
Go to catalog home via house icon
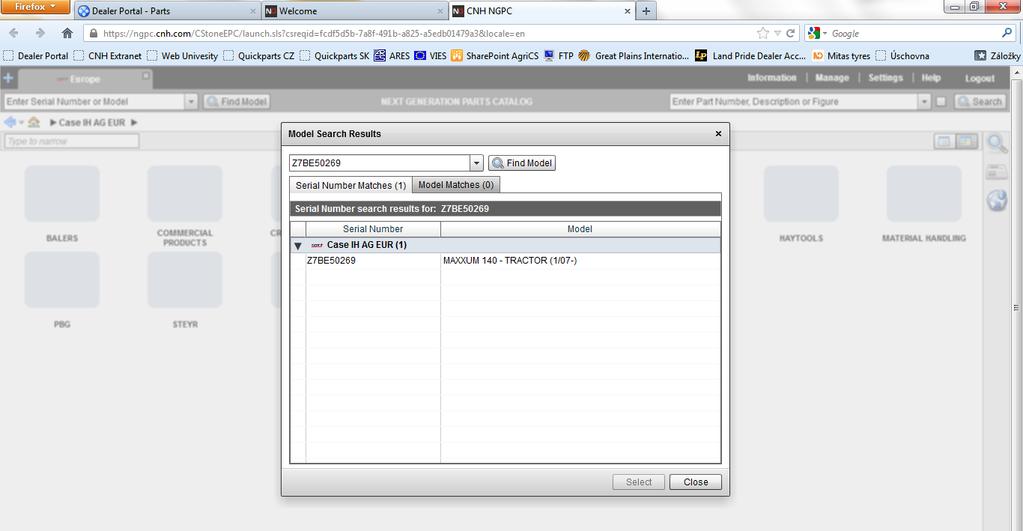(34, 122)
